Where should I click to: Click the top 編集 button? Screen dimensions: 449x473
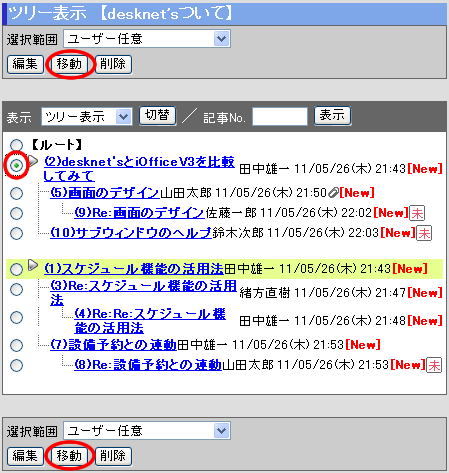[x=25, y=64]
